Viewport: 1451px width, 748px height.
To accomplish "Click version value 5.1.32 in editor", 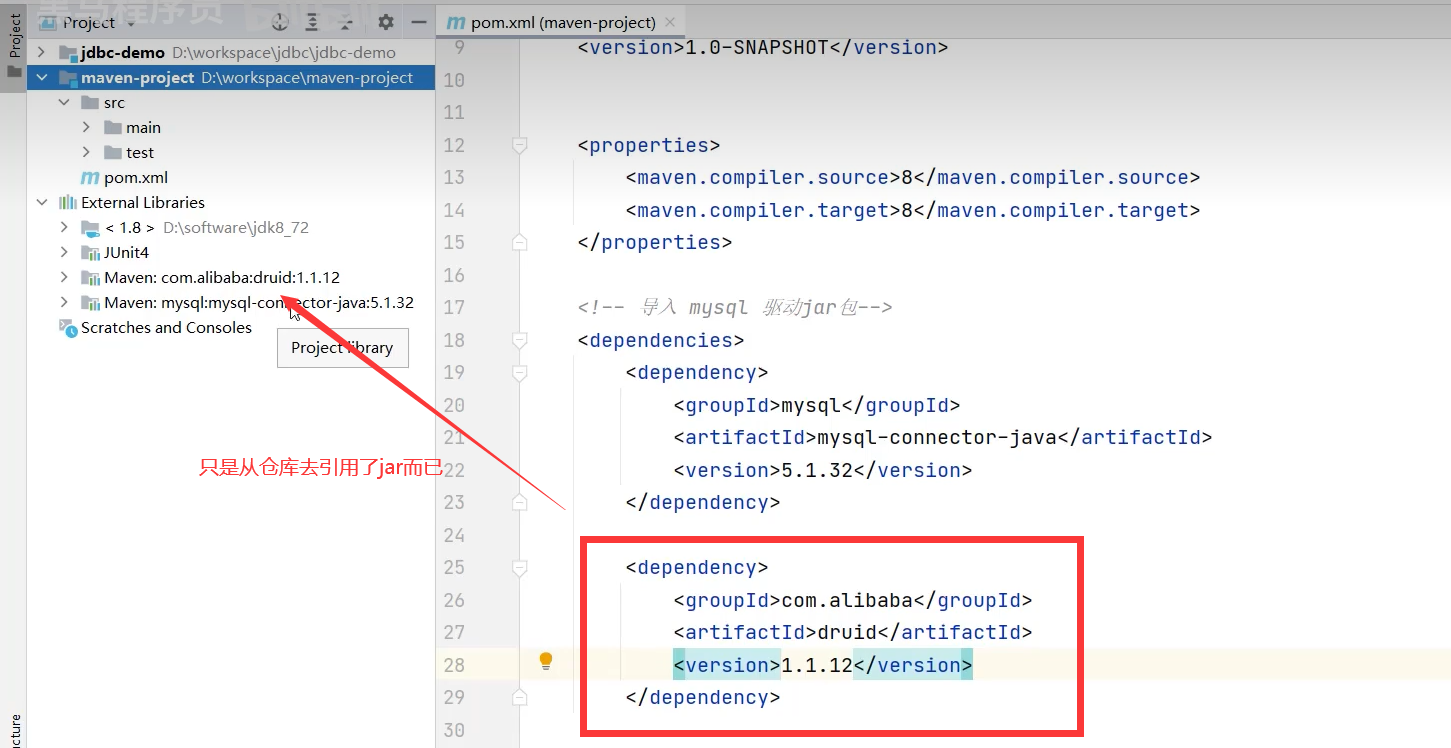I will (x=817, y=470).
